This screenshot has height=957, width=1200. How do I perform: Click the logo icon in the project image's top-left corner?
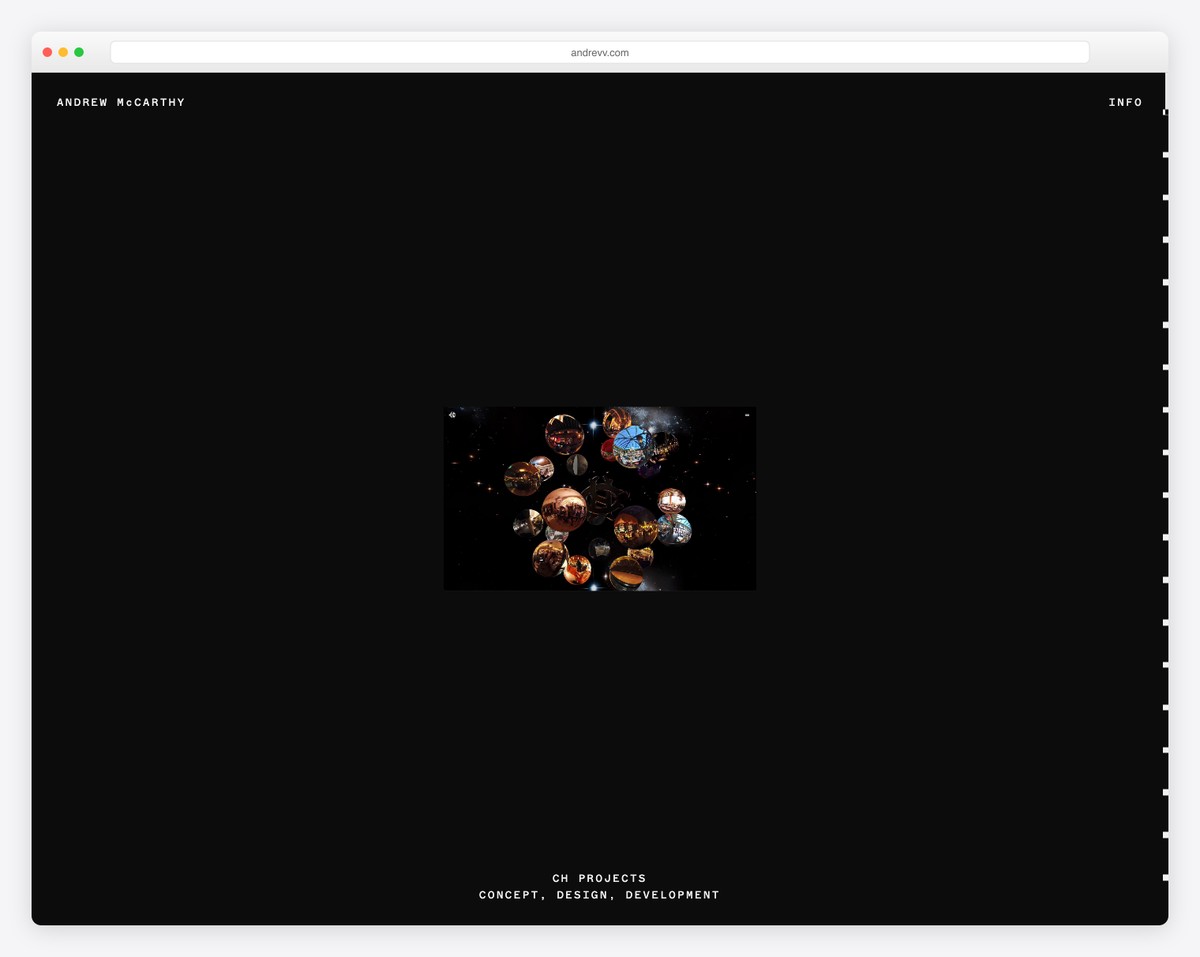pyautogui.click(x=452, y=414)
